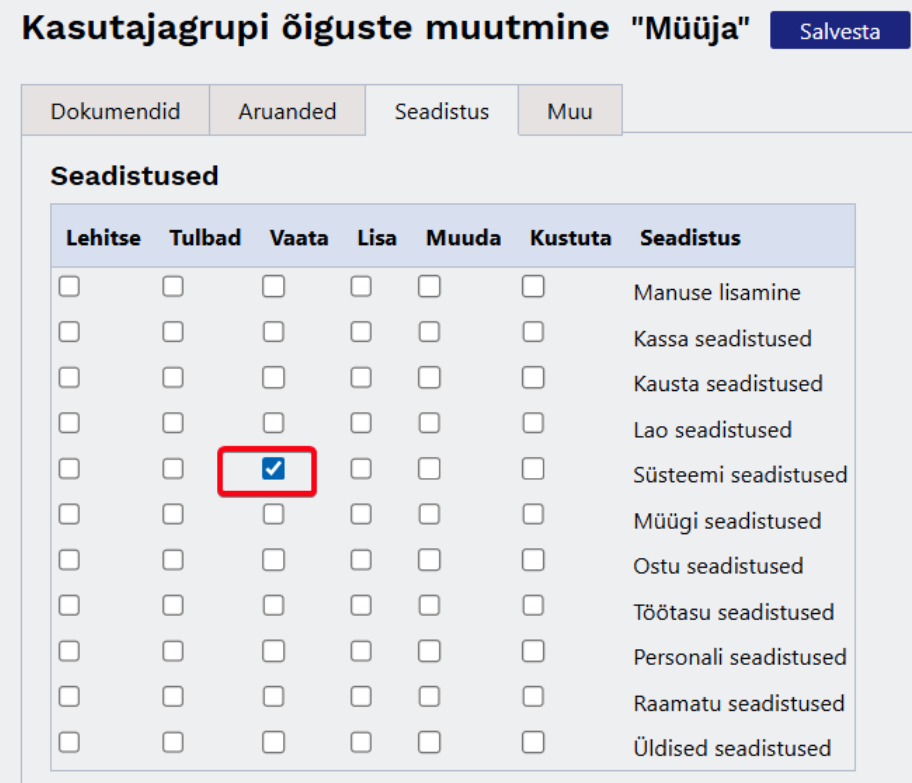Select the Seadistus tab
The height and width of the screenshot is (783, 912).
[x=441, y=111]
